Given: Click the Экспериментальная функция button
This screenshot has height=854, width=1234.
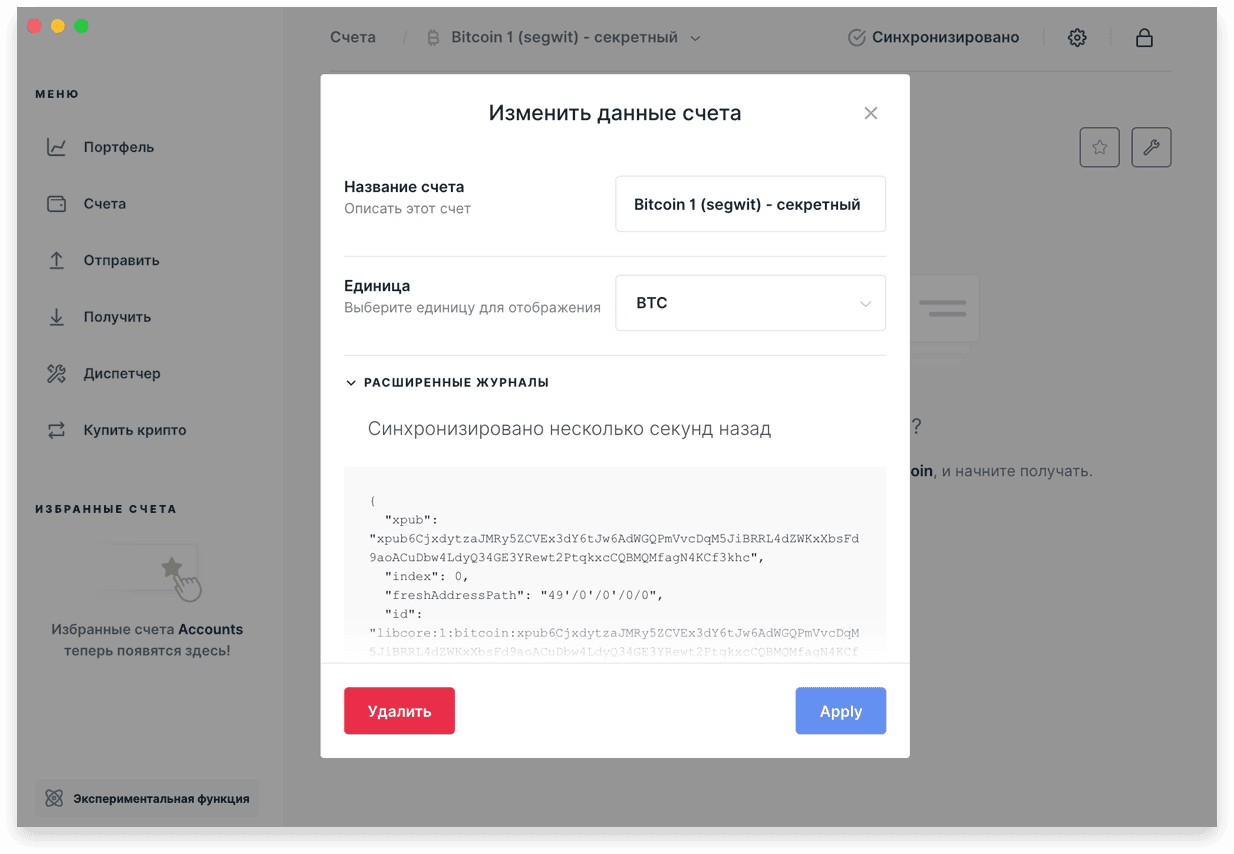Looking at the screenshot, I should (x=148, y=799).
